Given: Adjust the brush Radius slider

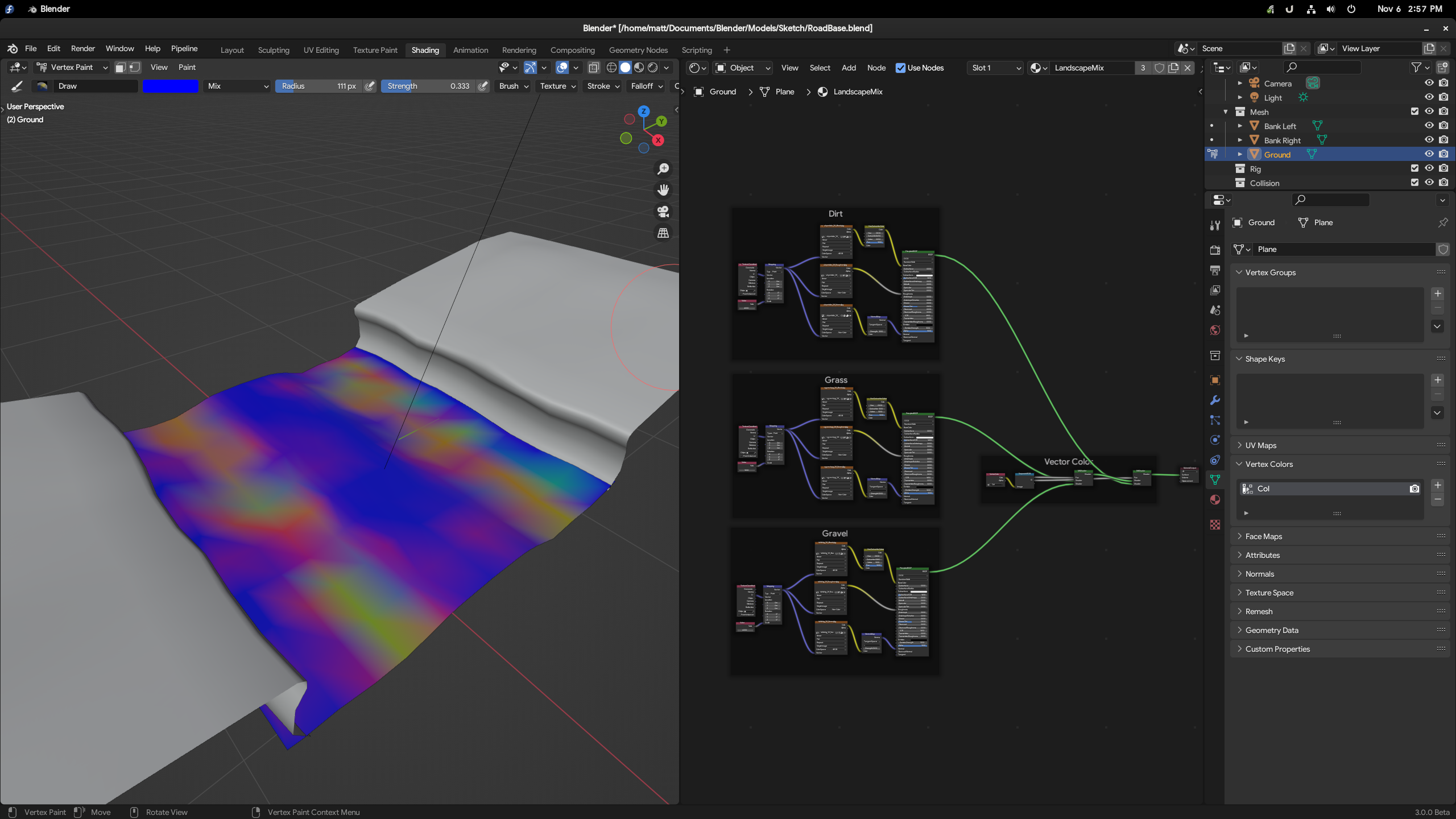Looking at the screenshot, I should click(318, 86).
